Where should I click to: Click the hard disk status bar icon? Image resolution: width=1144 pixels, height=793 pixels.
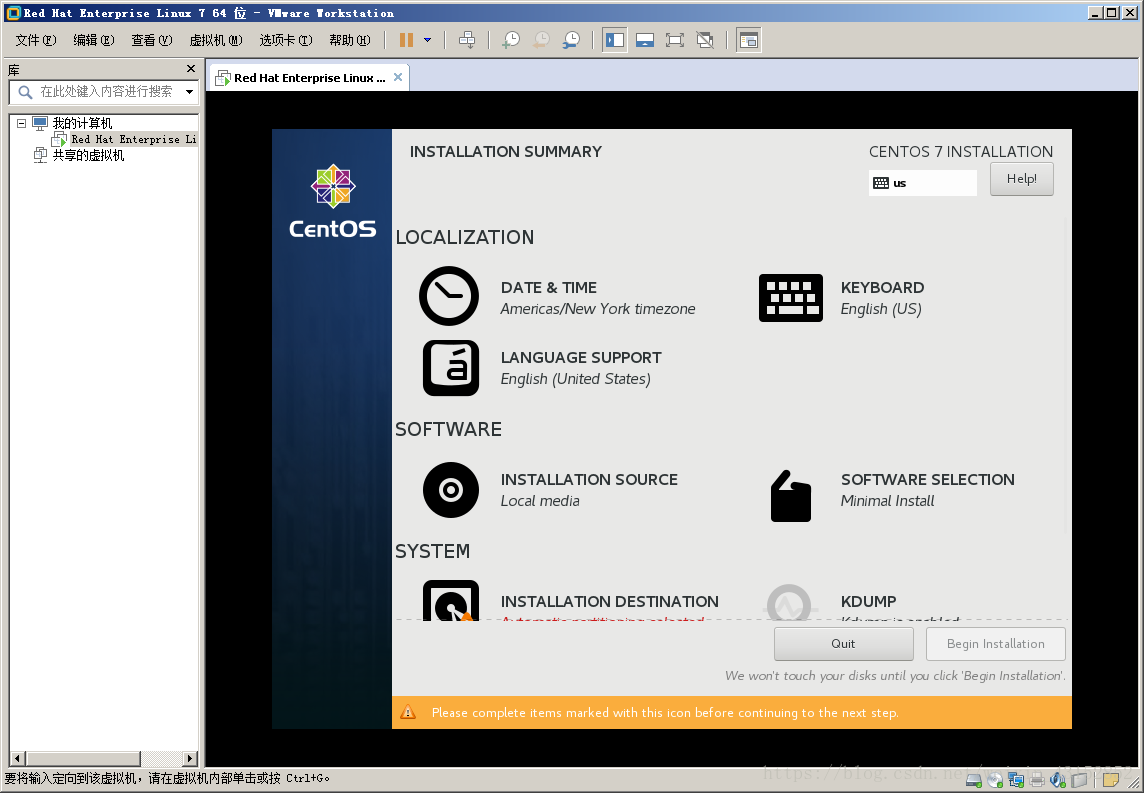973,781
